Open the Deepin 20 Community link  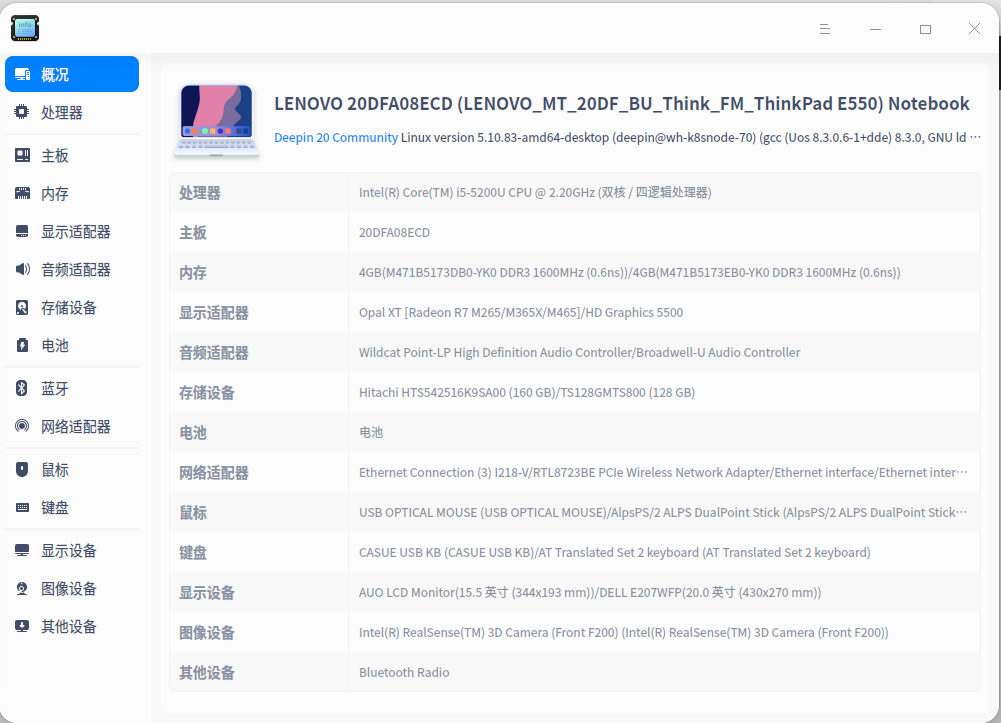tap(336, 137)
